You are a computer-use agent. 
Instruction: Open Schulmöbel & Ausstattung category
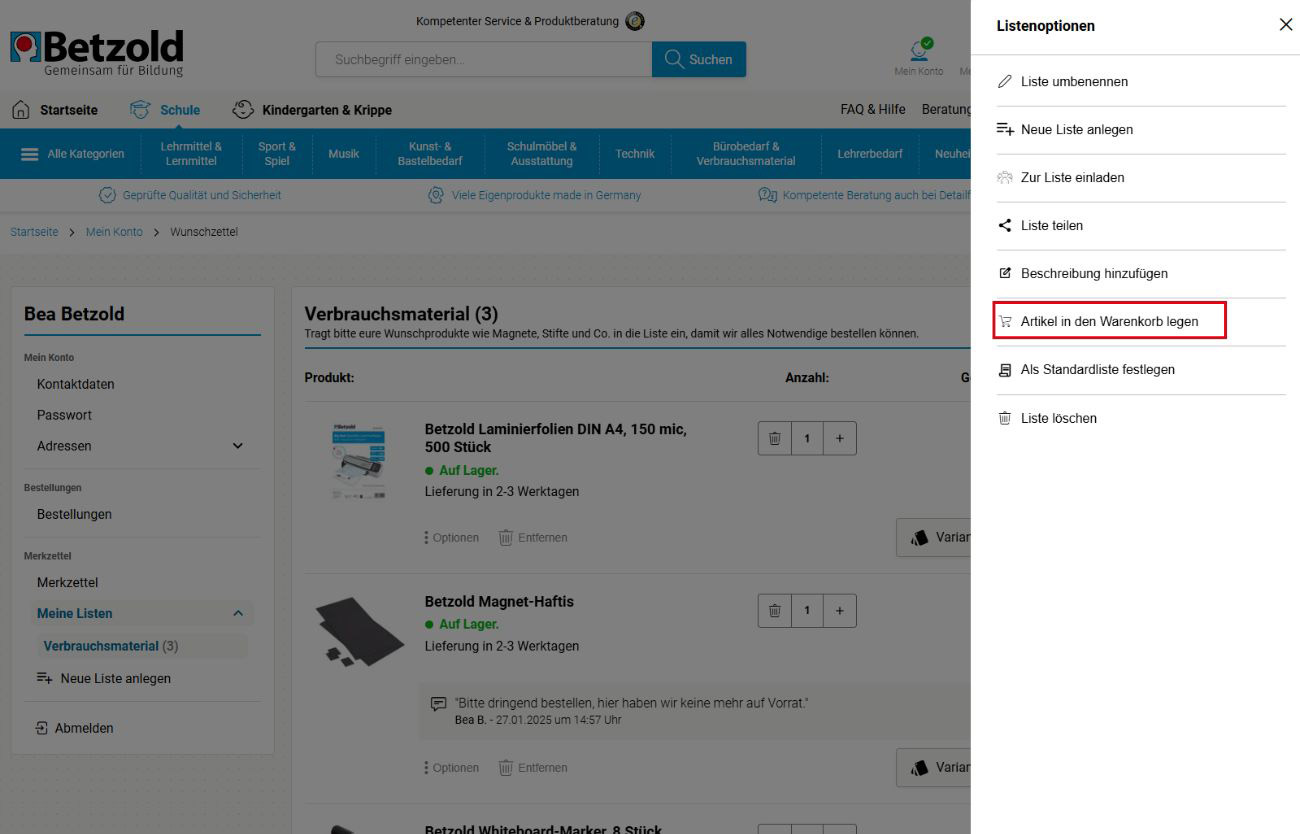(541, 154)
